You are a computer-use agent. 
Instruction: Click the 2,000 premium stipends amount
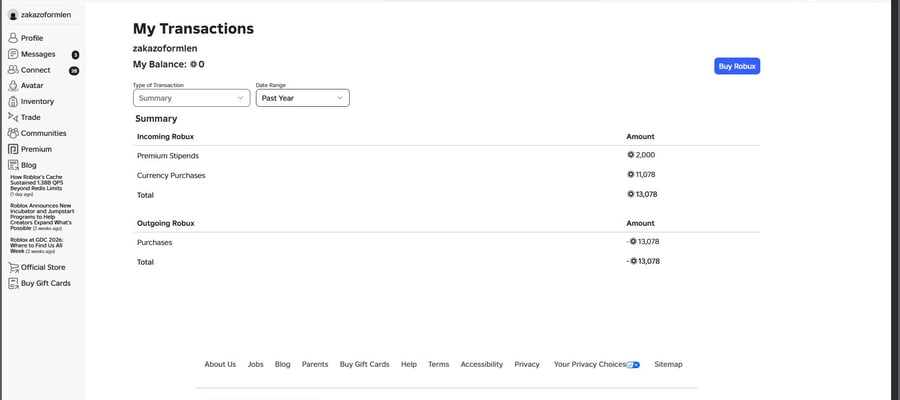click(x=645, y=155)
